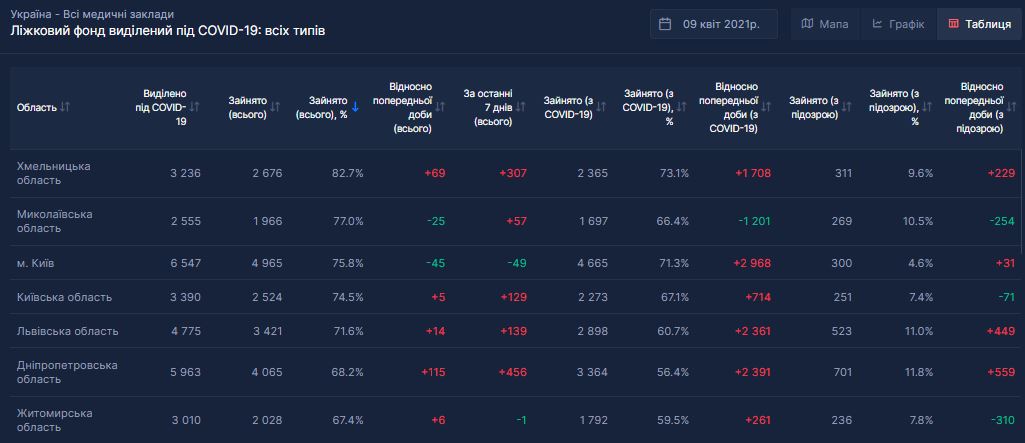Viewport: 1025px width, 443px height.
Task: Sort by Зайнято (з підозрою) count icon
Action: (x=847, y=107)
